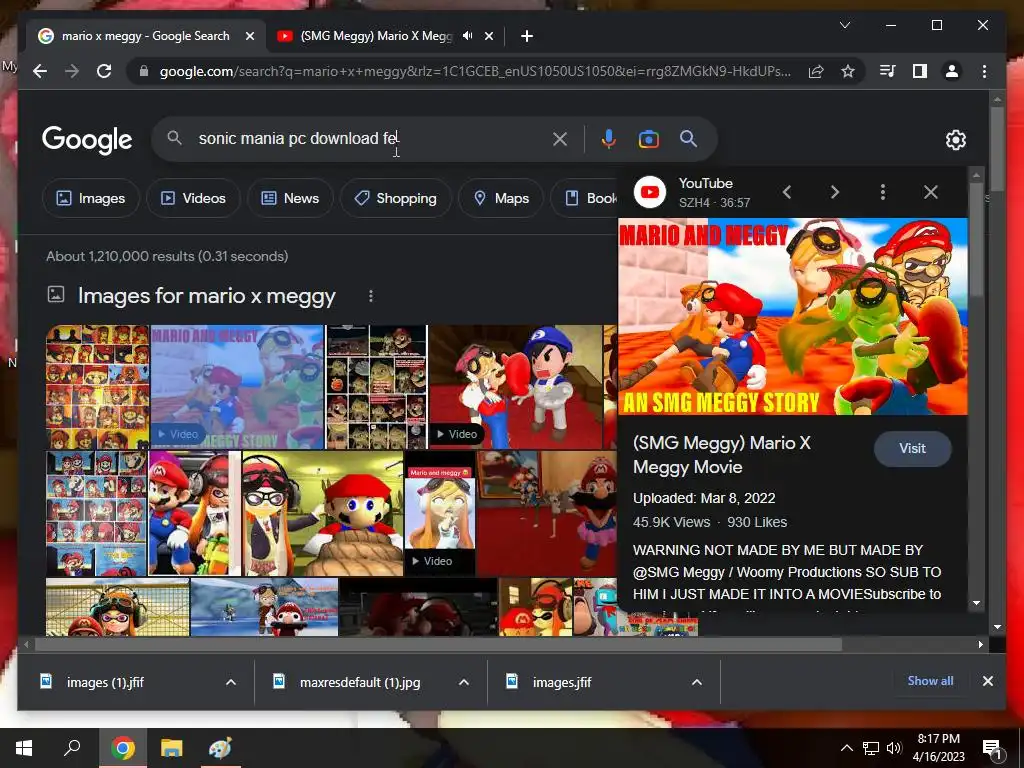Filter results by News

tap(291, 198)
